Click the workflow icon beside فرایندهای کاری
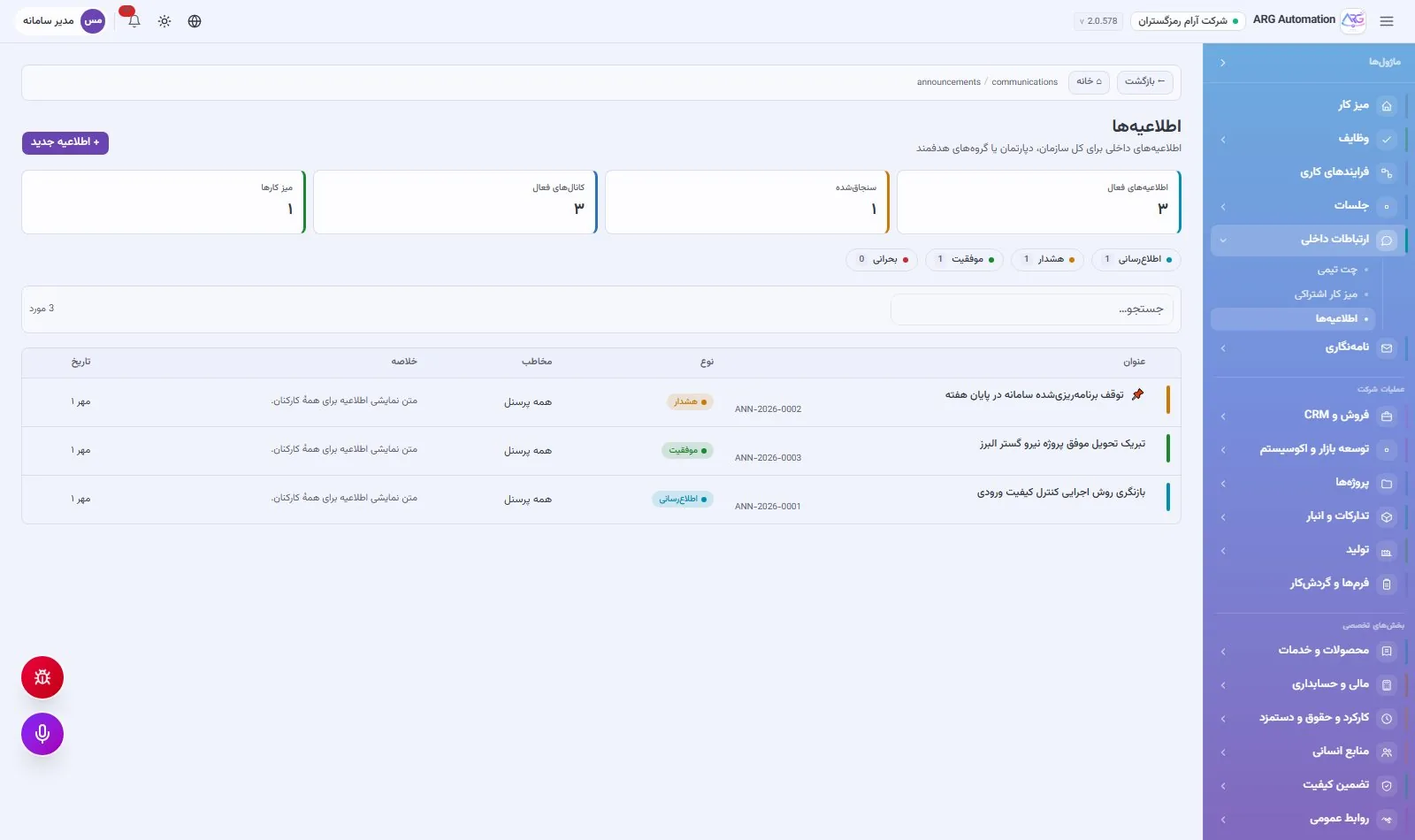This screenshot has height=840, width=1415. 1387,173
